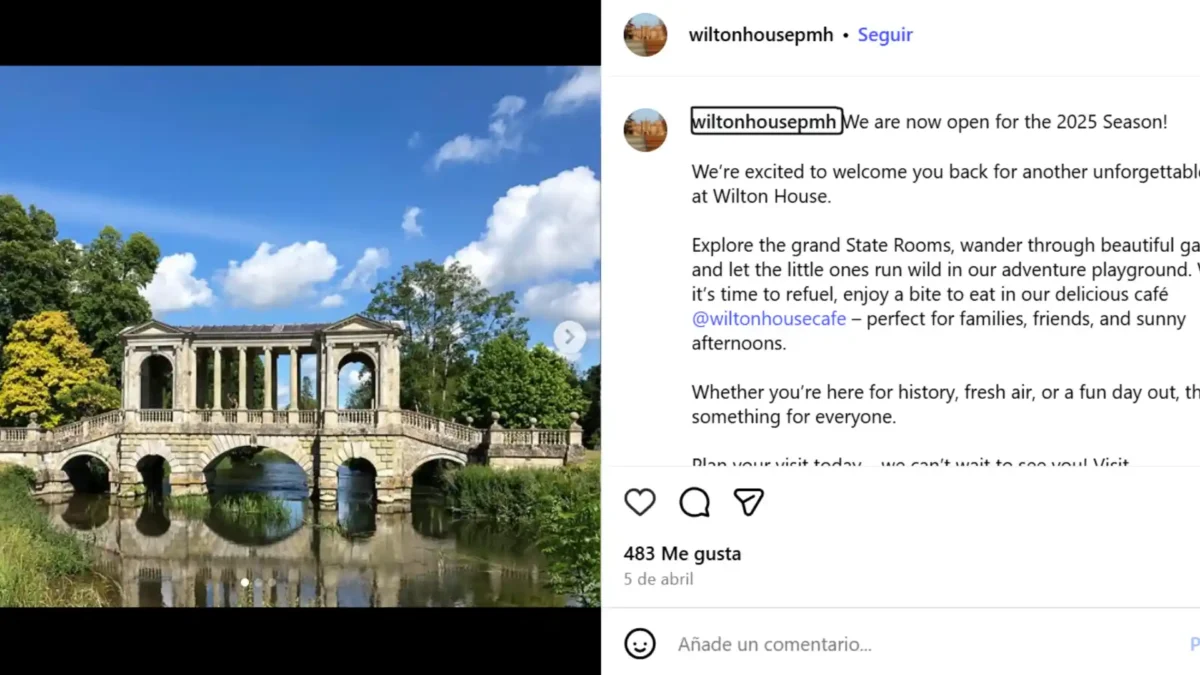This screenshot has height=675, width=1200.
Task: Open the wiltonhousepmh profile from the header
Action: [x=760, y=35]
